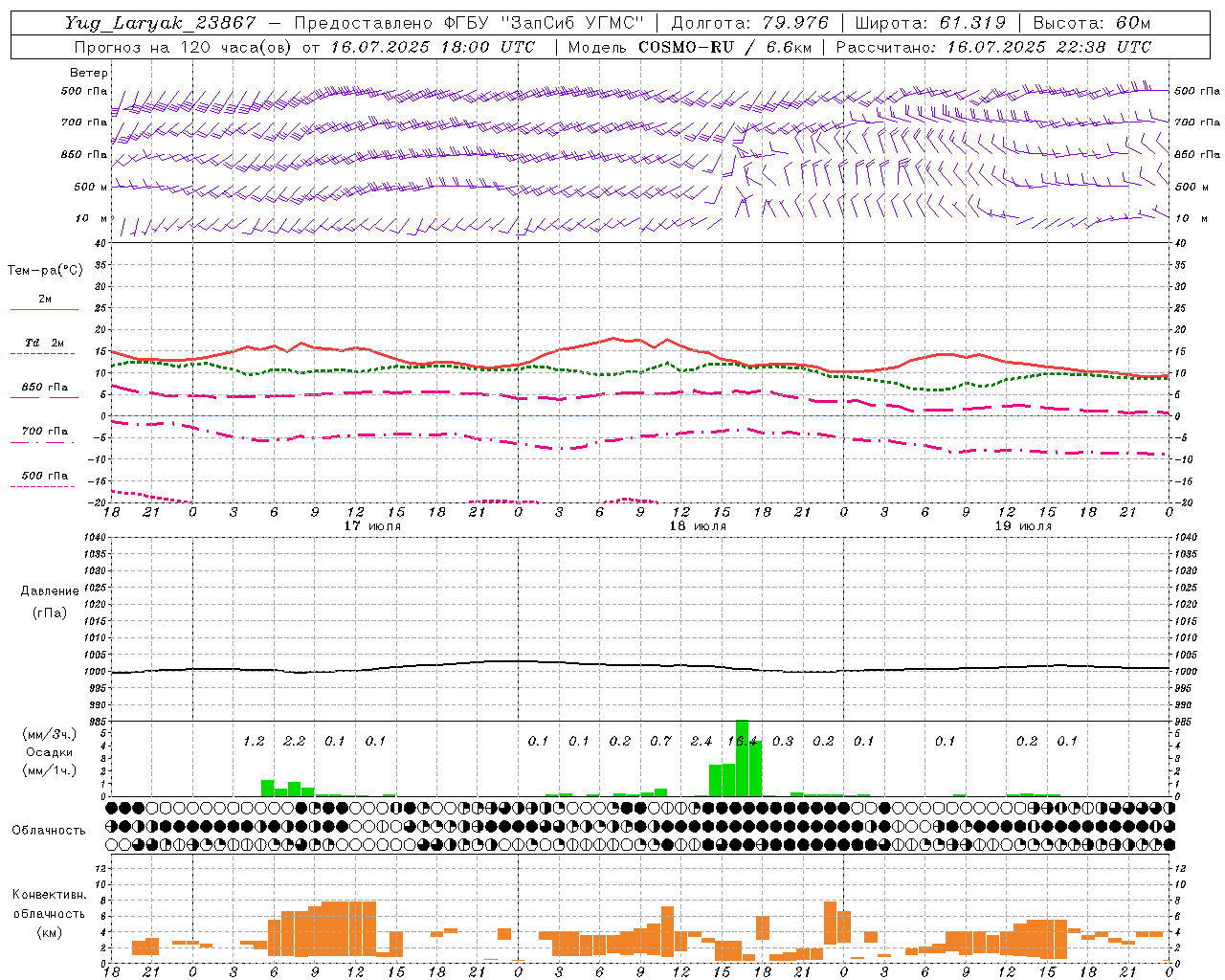Image resolution: width=1225 pixels, height=980 pixels.
Task: Click the Осадки panel label
Action: tap(49, 752)
